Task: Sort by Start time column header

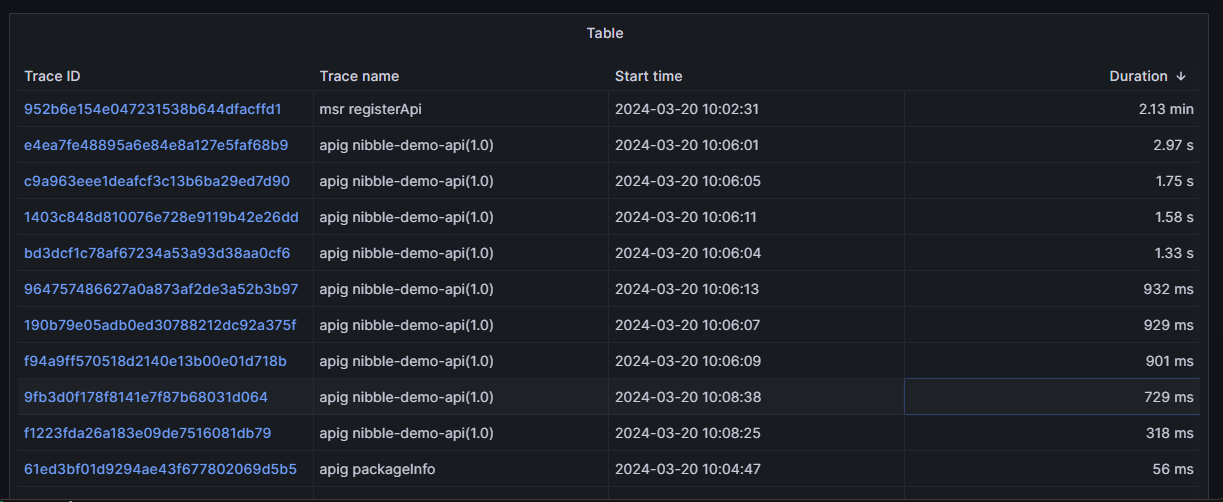Action: click(648, 76)
